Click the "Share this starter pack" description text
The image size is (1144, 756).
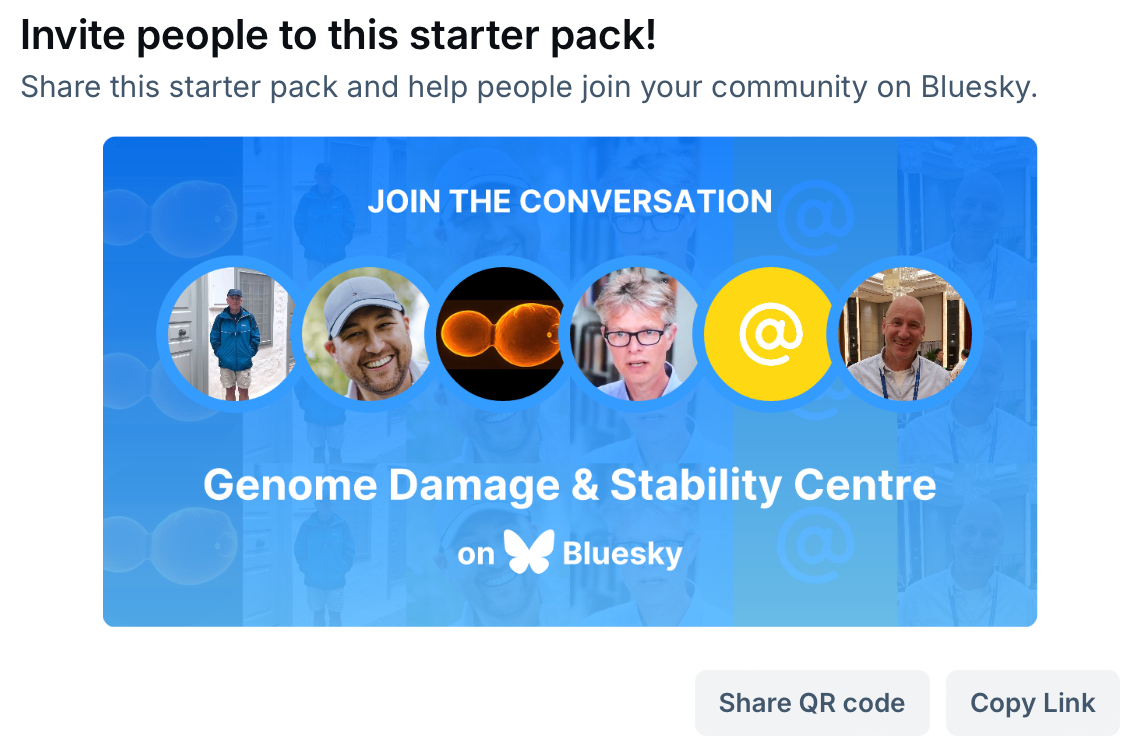click(x=529, y=86)
